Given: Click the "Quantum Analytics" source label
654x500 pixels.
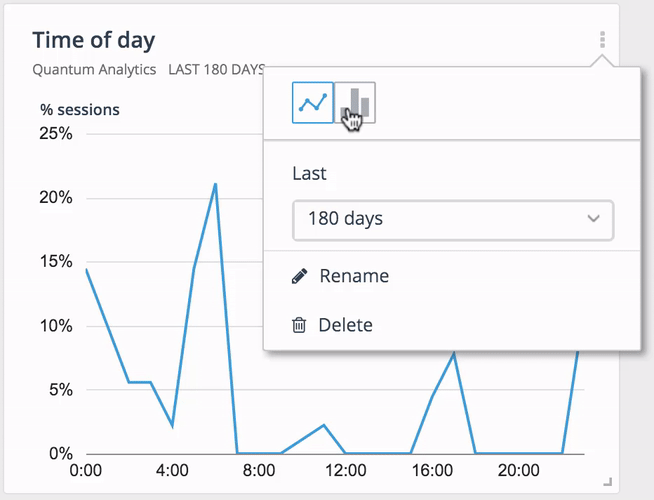Looking at the screenshot, I should 94,69.
